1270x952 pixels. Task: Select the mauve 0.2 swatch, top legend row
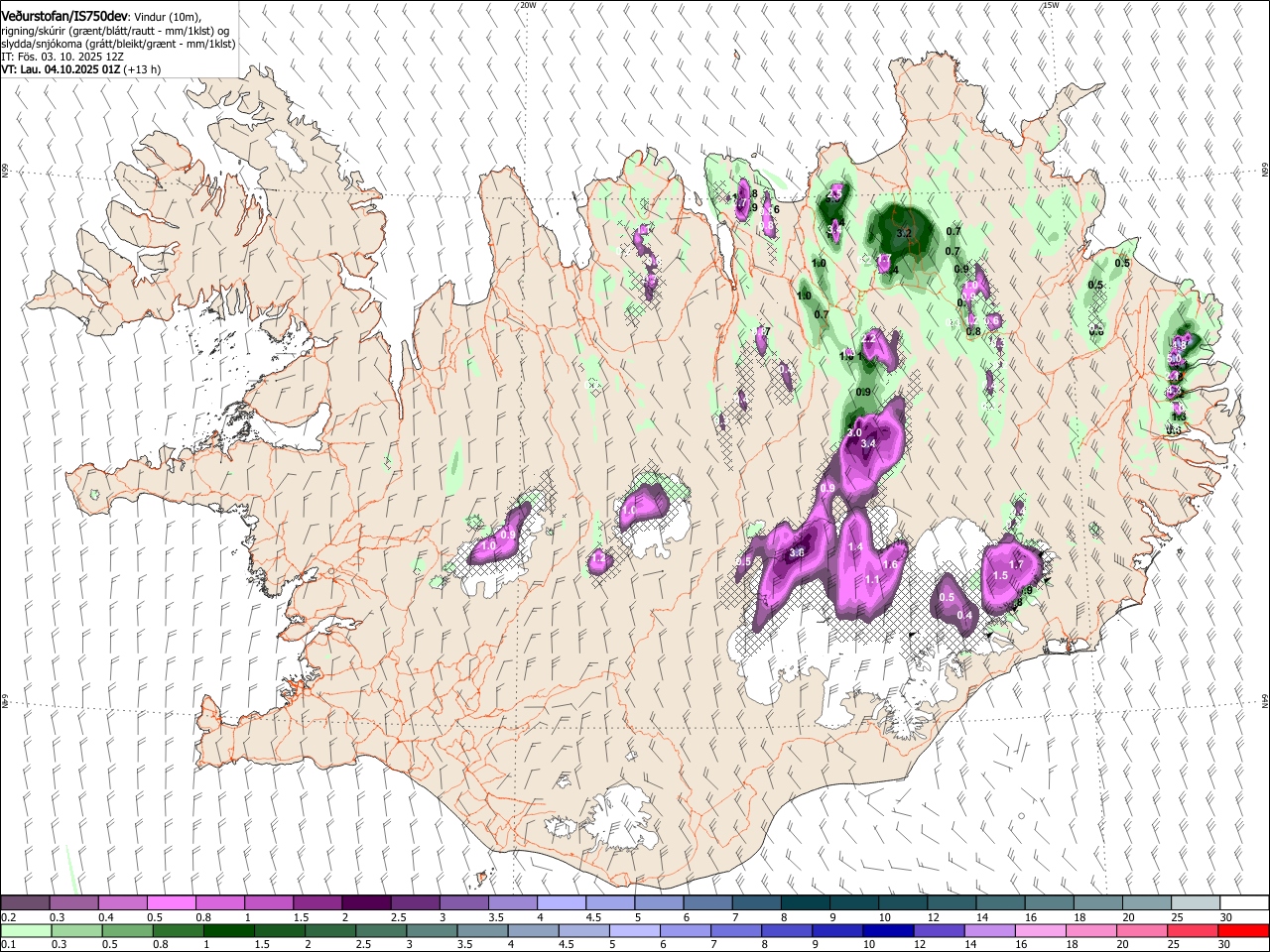(25, 903)
